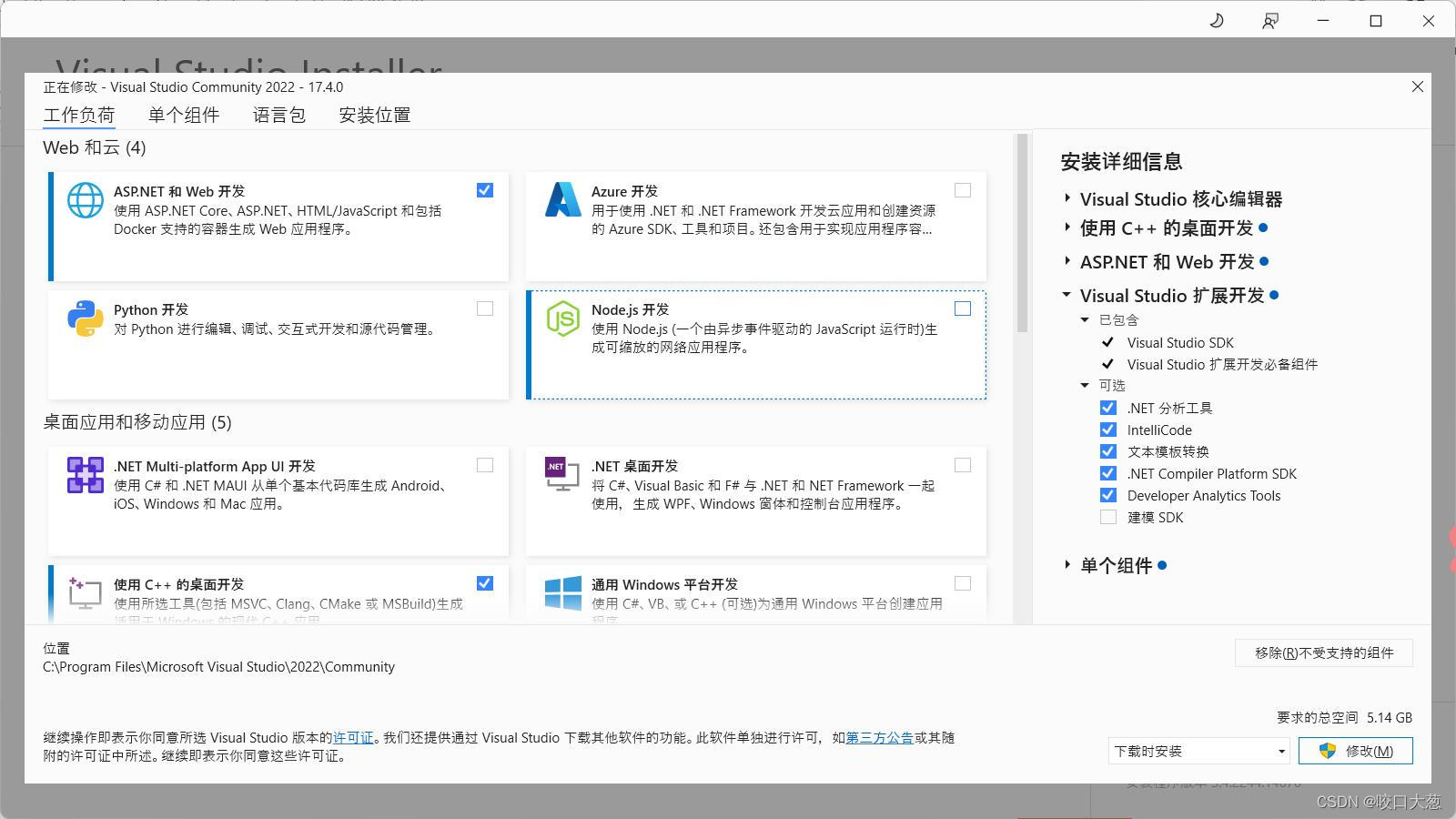Collapse Visual Studio 扩展开发 details
The width and height of the screenshot is (1456, 819).
pos(1067,295)
